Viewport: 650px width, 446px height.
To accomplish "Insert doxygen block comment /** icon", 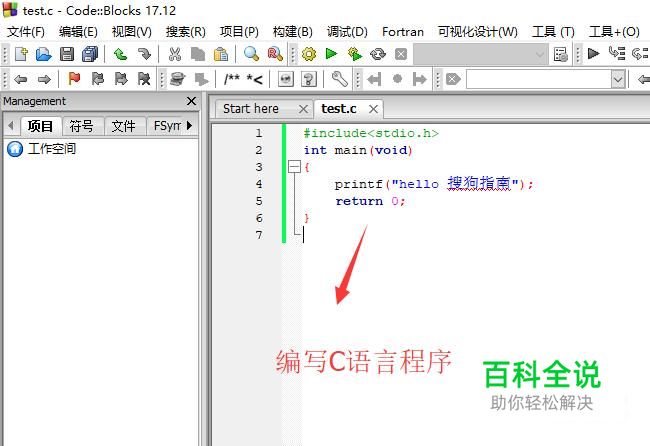I will (x=231, y=78).
